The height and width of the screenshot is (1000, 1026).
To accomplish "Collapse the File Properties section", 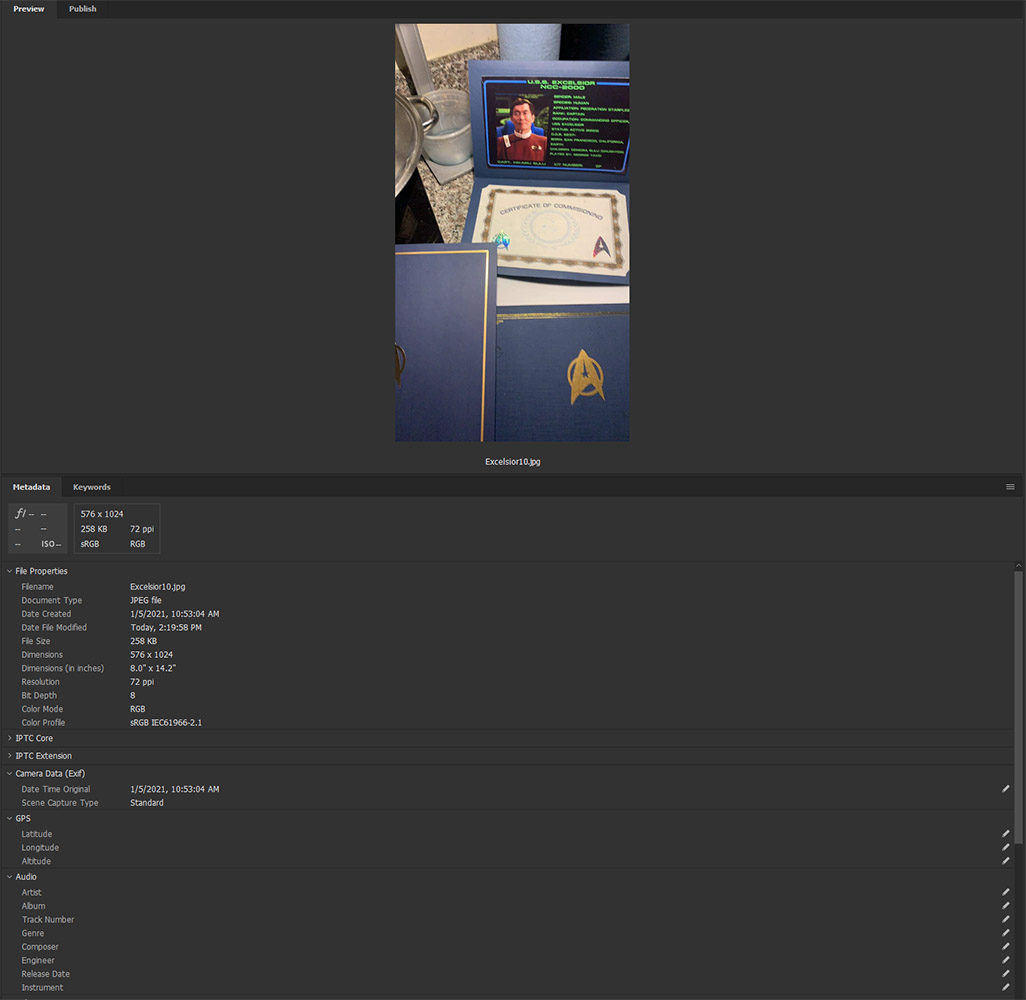I will click(x=10, y=571).
